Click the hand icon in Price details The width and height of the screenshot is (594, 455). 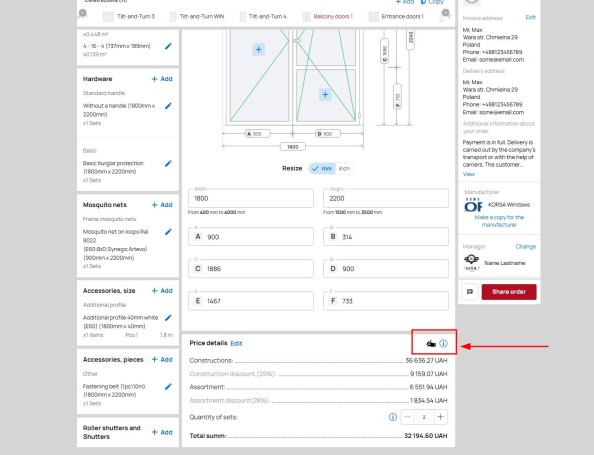[431, 344]
